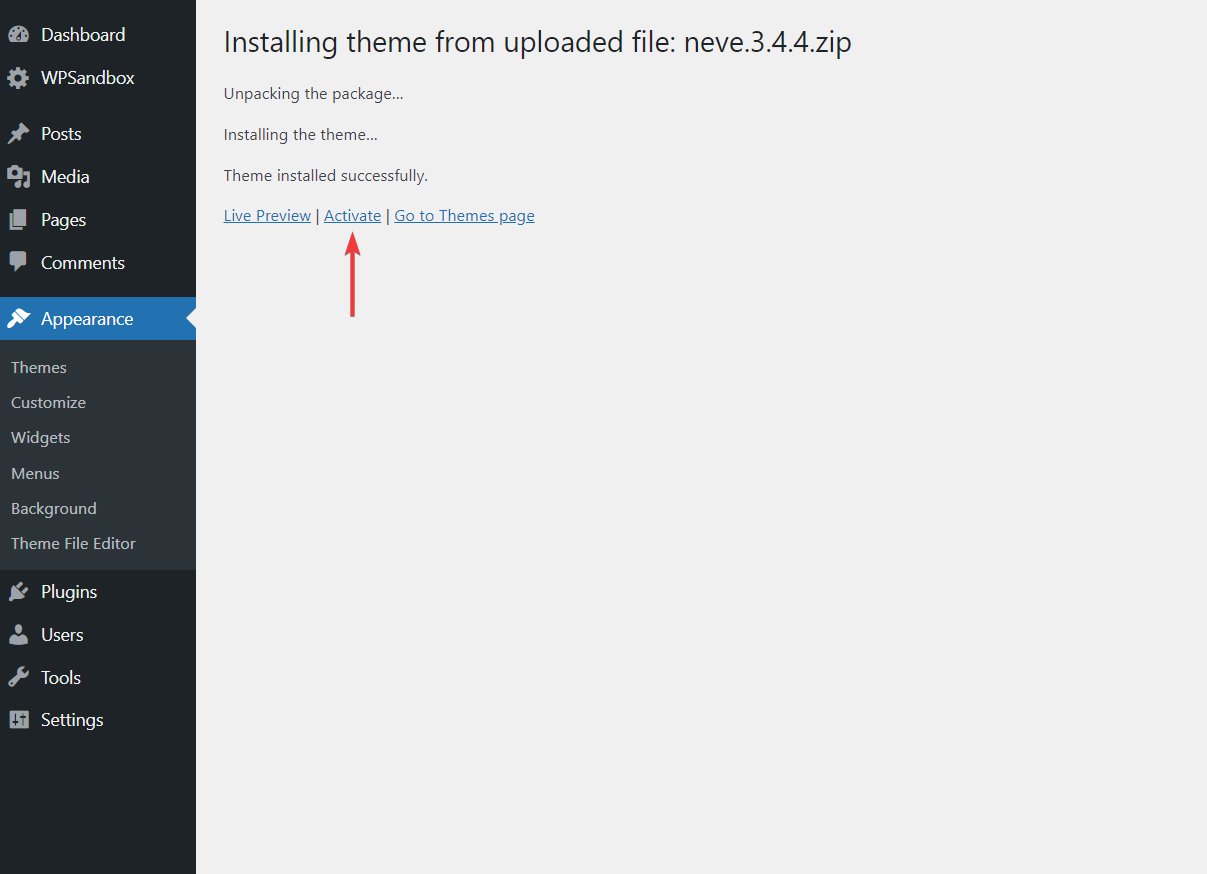Click the Appearance brush icon
1207x874 pixels.
[21, 318]
